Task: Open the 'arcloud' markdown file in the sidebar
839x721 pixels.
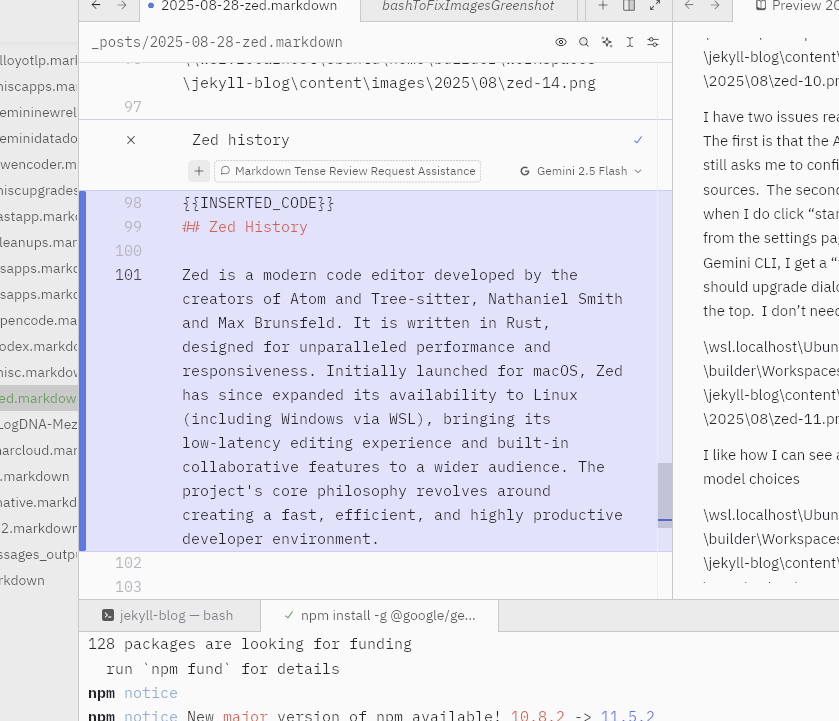Action: 39,450
